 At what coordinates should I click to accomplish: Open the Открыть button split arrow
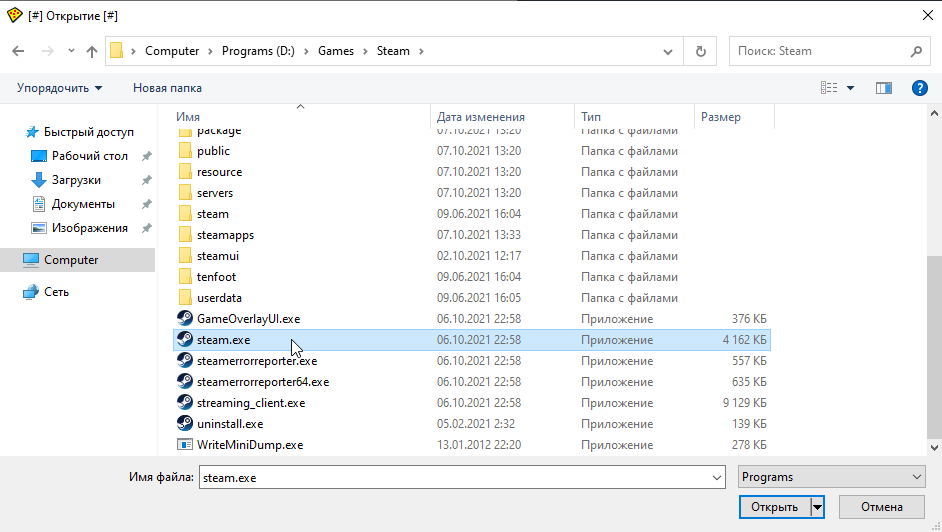tap(817, 507)
